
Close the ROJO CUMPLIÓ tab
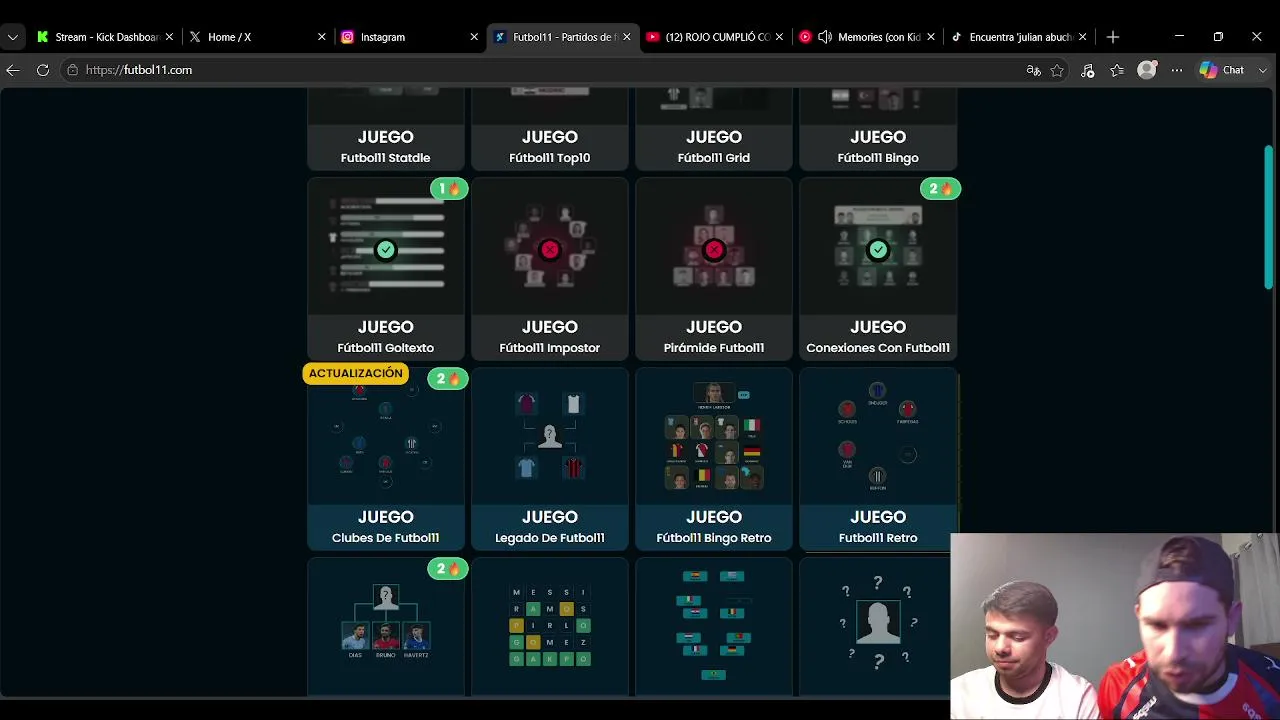[779, 37]
